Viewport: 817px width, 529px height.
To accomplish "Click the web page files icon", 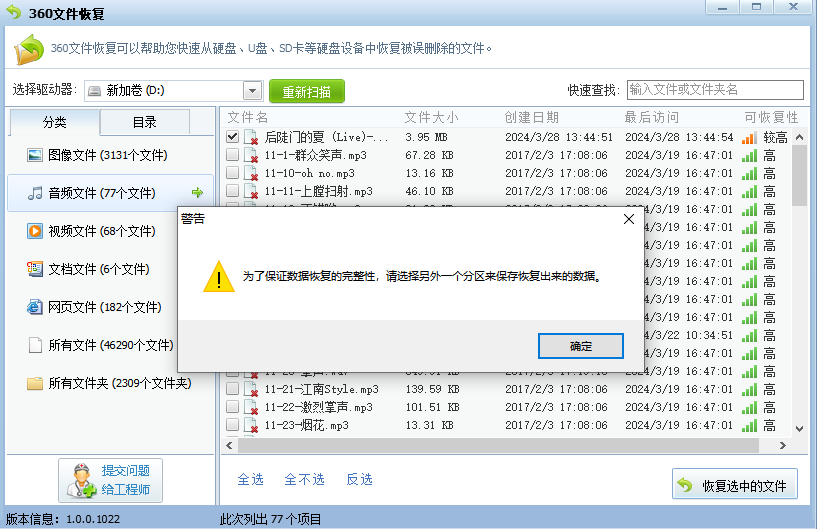I will click(x=35, y=307).
